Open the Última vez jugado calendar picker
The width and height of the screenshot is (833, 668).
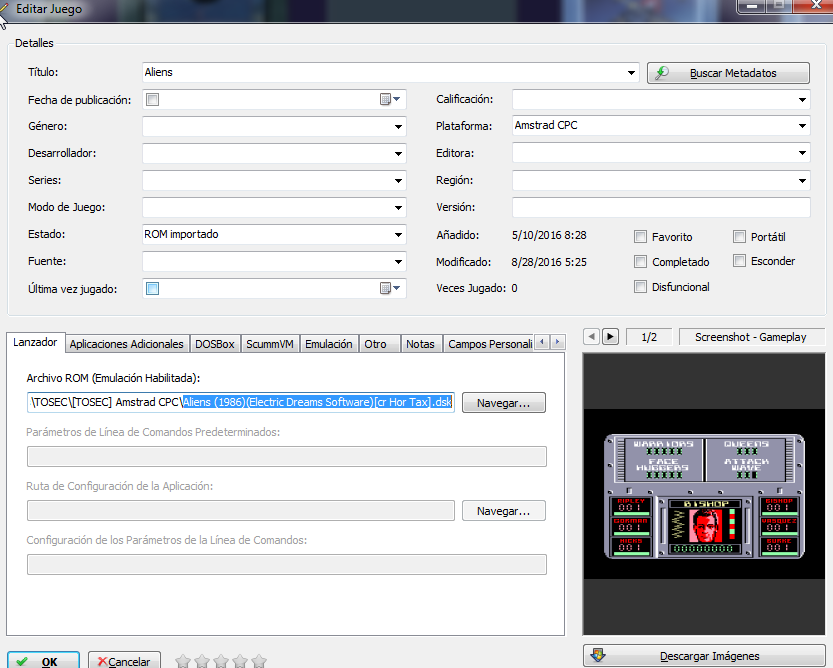(390, 288)
